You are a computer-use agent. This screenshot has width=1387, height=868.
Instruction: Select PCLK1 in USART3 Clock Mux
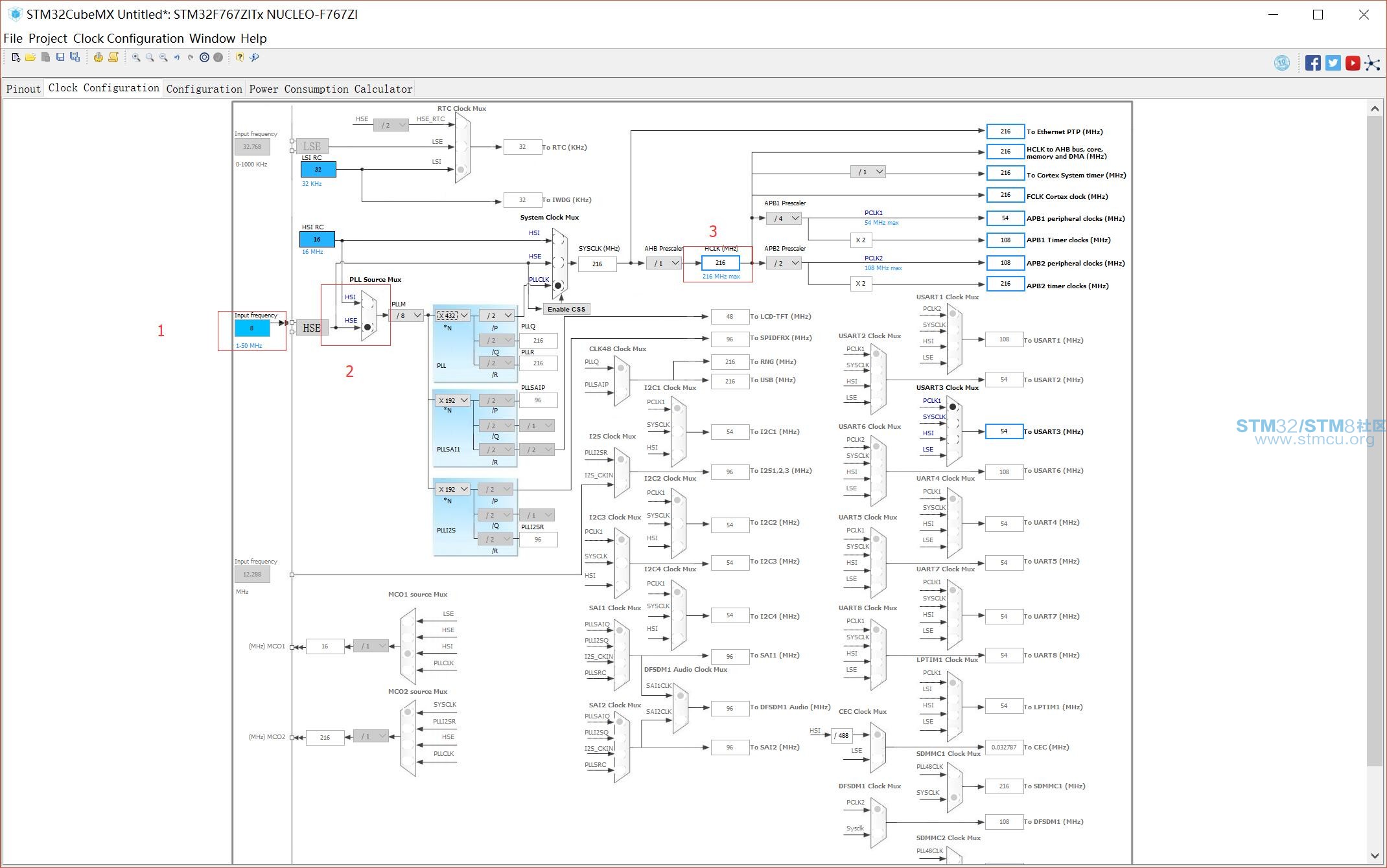pos(953,407)
